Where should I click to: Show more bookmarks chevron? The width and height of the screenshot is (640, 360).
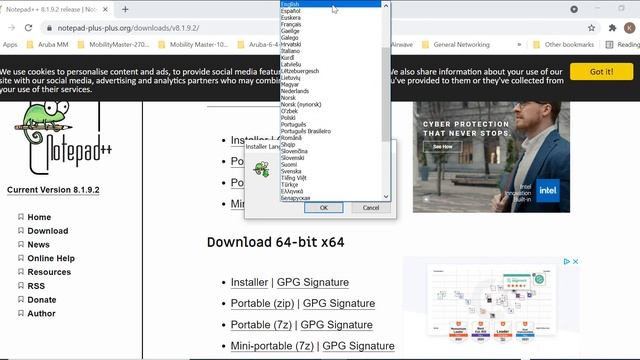tap(519, 44)
